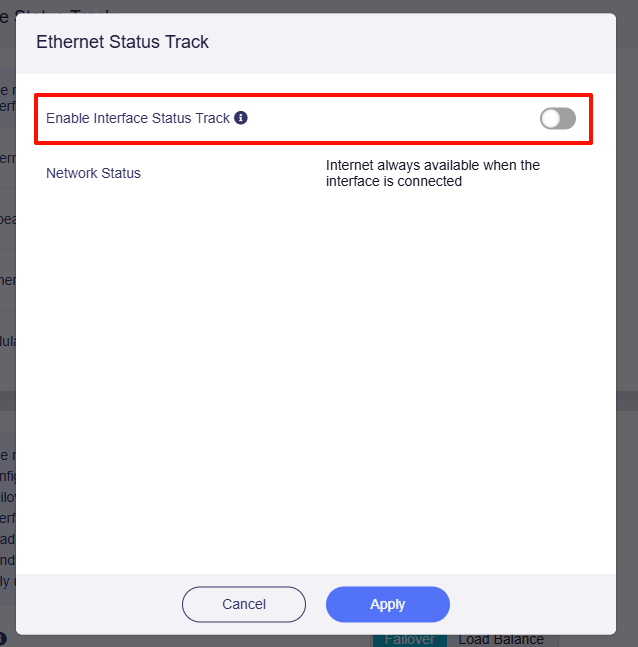
Task: Click the empty white dialog body area
Action: pos(316,380)
